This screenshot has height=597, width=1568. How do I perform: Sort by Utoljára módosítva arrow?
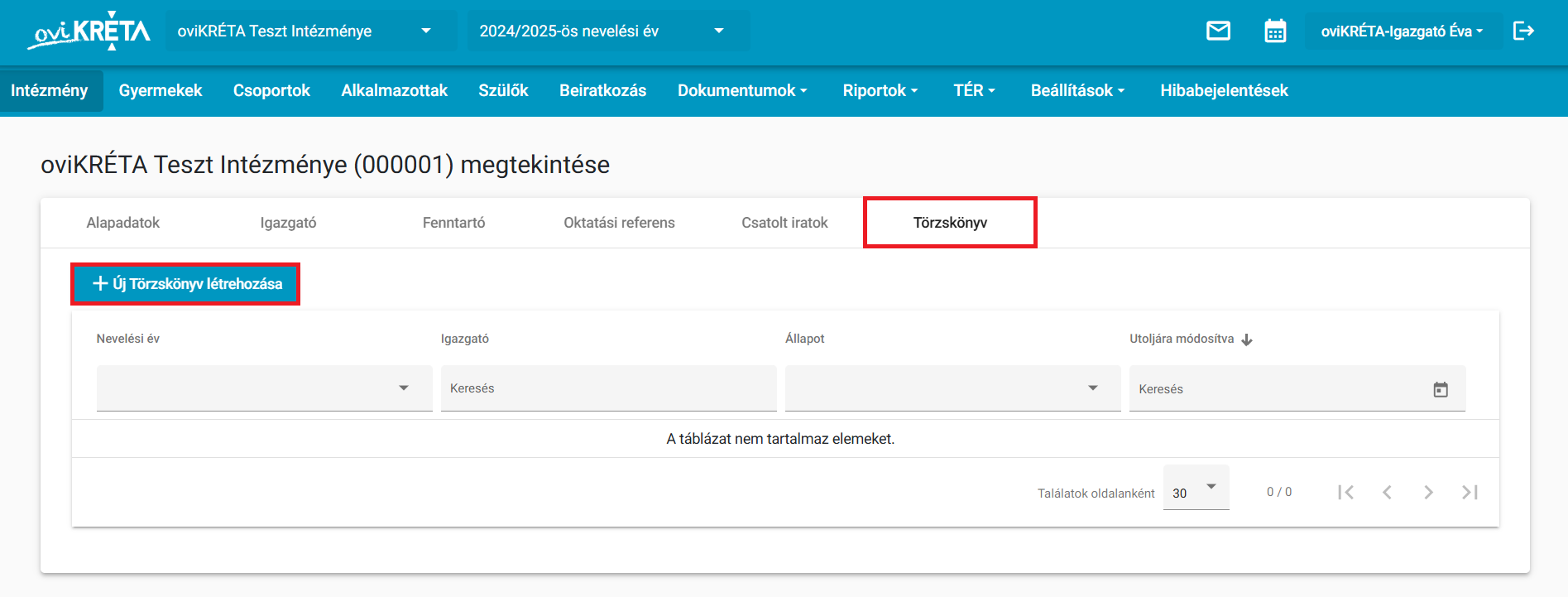coord(1247,339)
